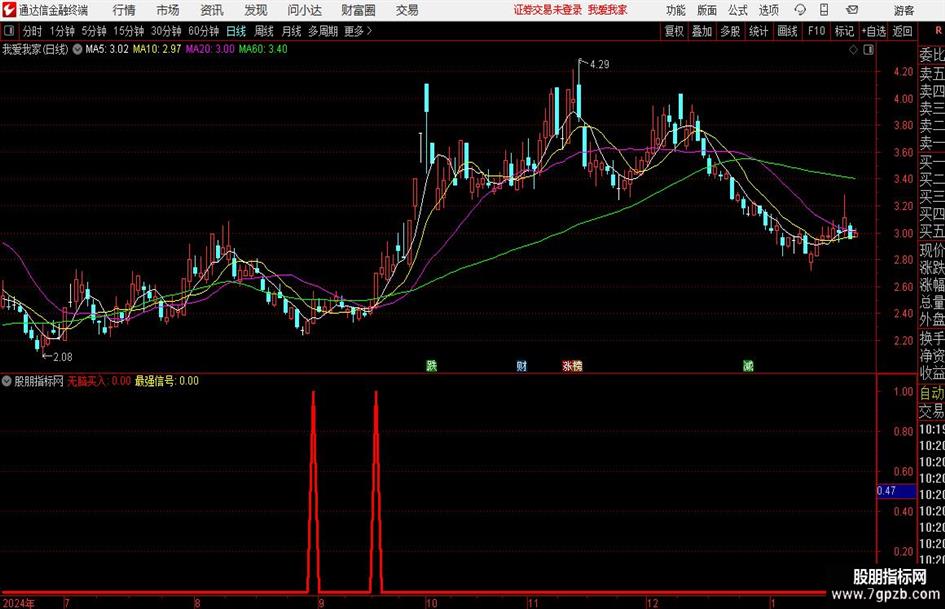This screenshot has width=945, height=609.
Task: Click the 财 event marker on the chart
Action: [522, 365]
